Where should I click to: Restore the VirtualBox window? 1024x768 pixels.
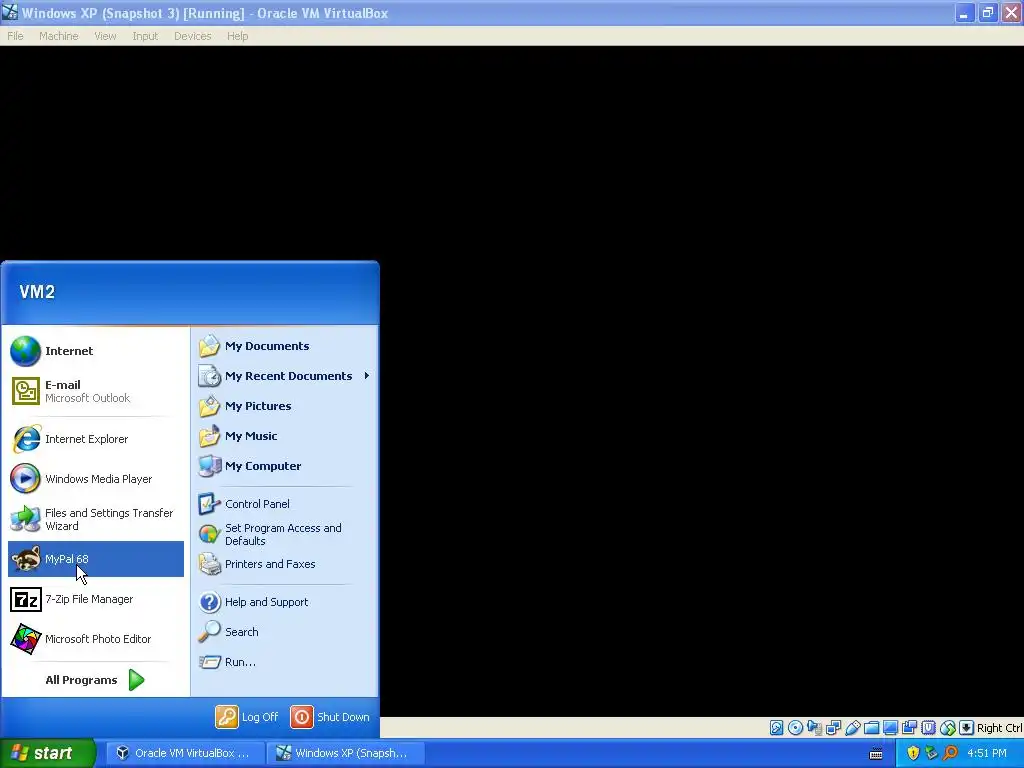[x=987, y=12]
